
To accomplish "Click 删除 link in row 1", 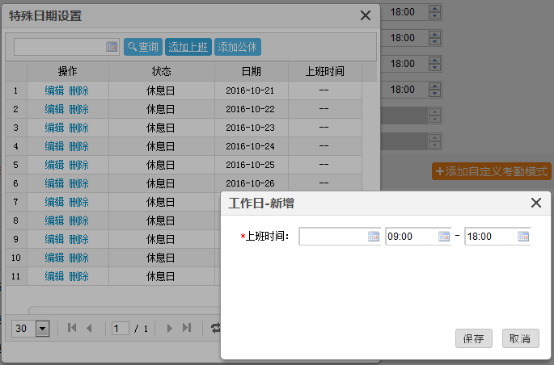I will [79, 91].
